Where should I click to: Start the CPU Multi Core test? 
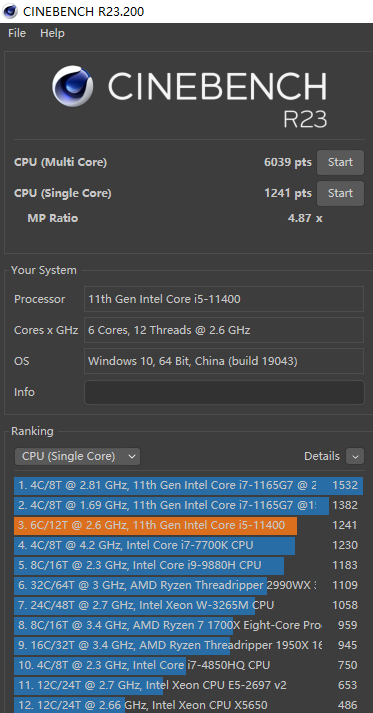(x=340, y=162)
